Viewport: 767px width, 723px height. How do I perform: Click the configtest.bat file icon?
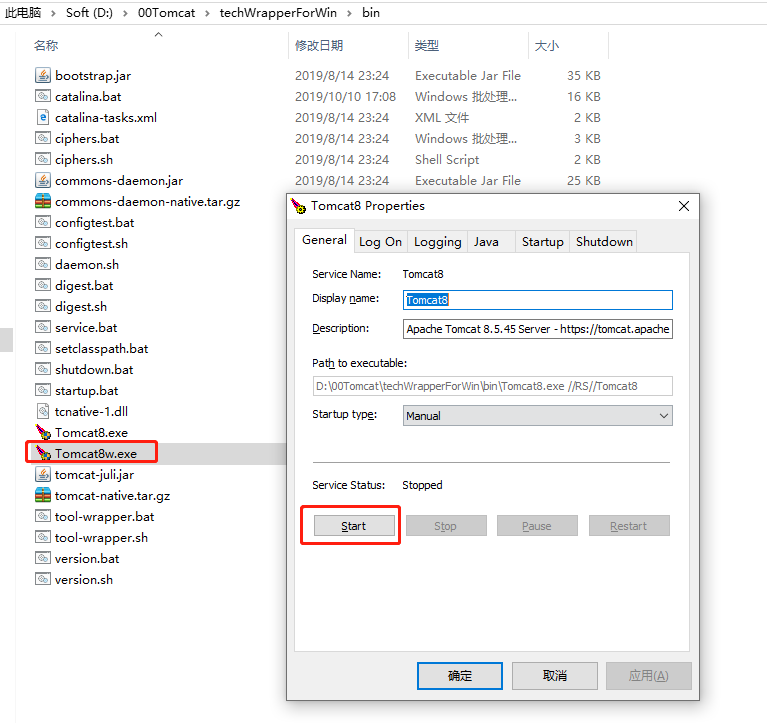(43, 223)
